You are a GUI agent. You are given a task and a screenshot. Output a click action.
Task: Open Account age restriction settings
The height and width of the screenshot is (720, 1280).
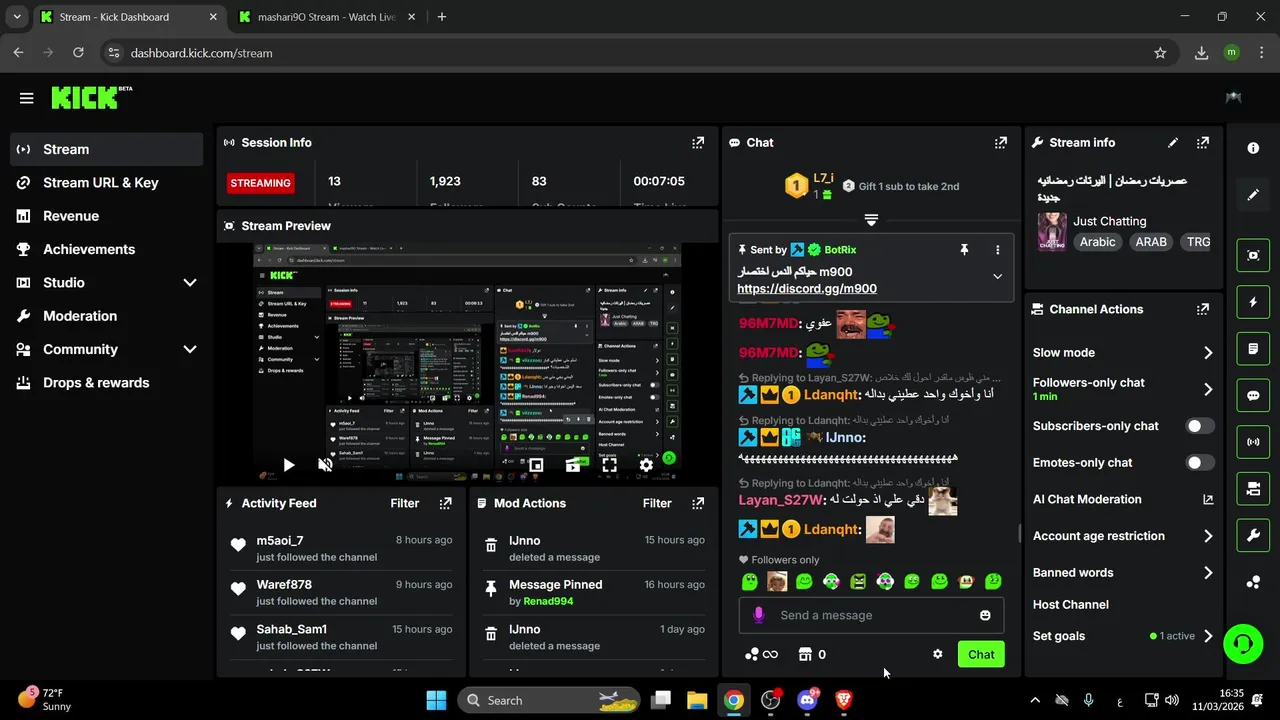pyautogui.click(x=1123, y=536)
